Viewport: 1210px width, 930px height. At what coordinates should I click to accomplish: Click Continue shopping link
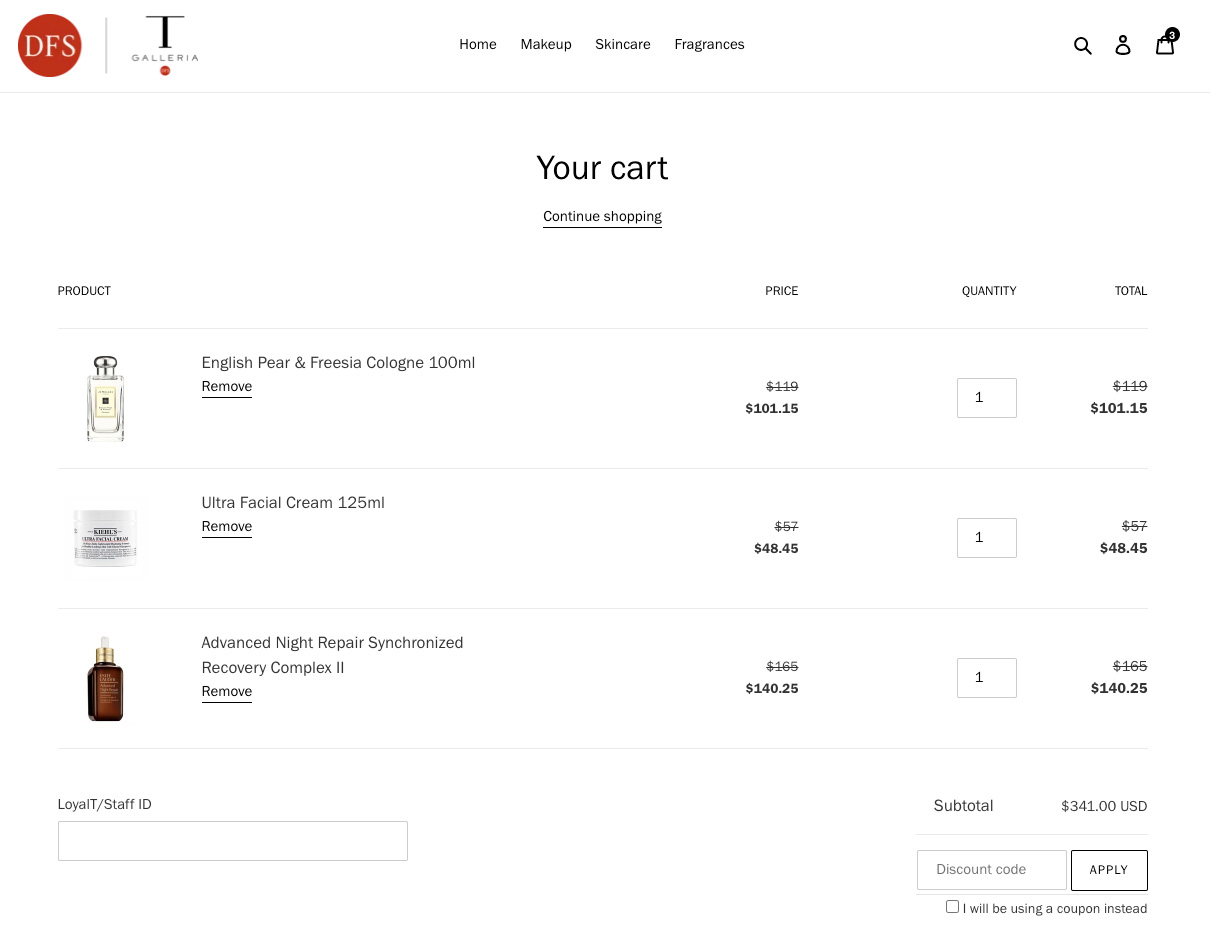pyautogui.click(x=602, y=217)
